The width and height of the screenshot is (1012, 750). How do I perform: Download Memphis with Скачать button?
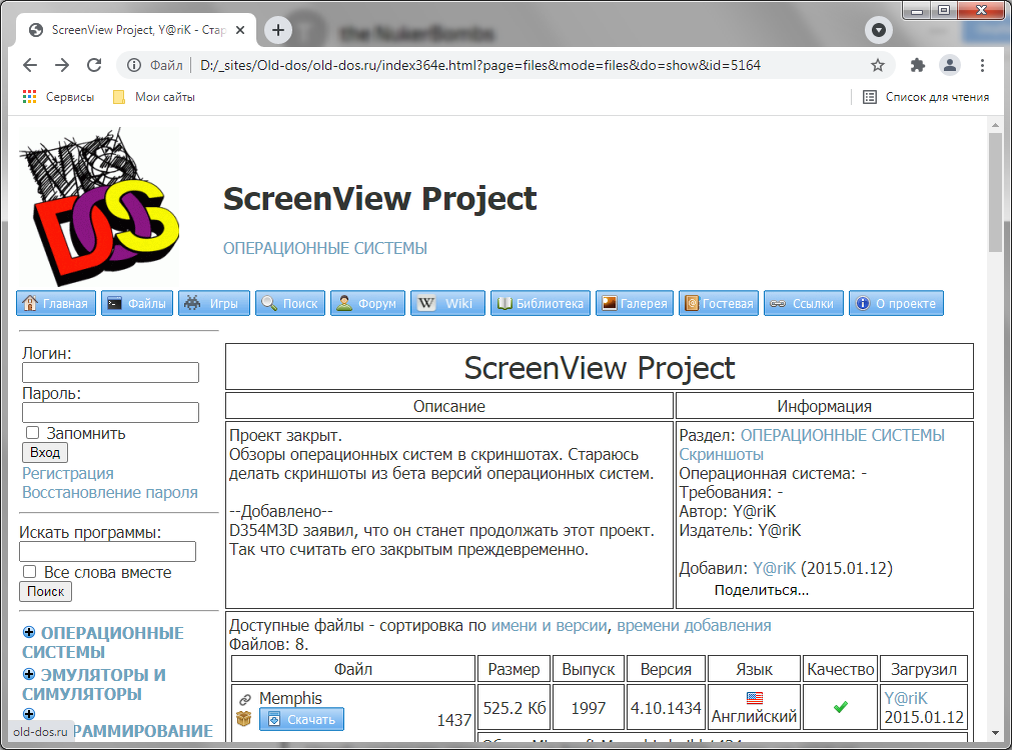(x=301, y=719)
